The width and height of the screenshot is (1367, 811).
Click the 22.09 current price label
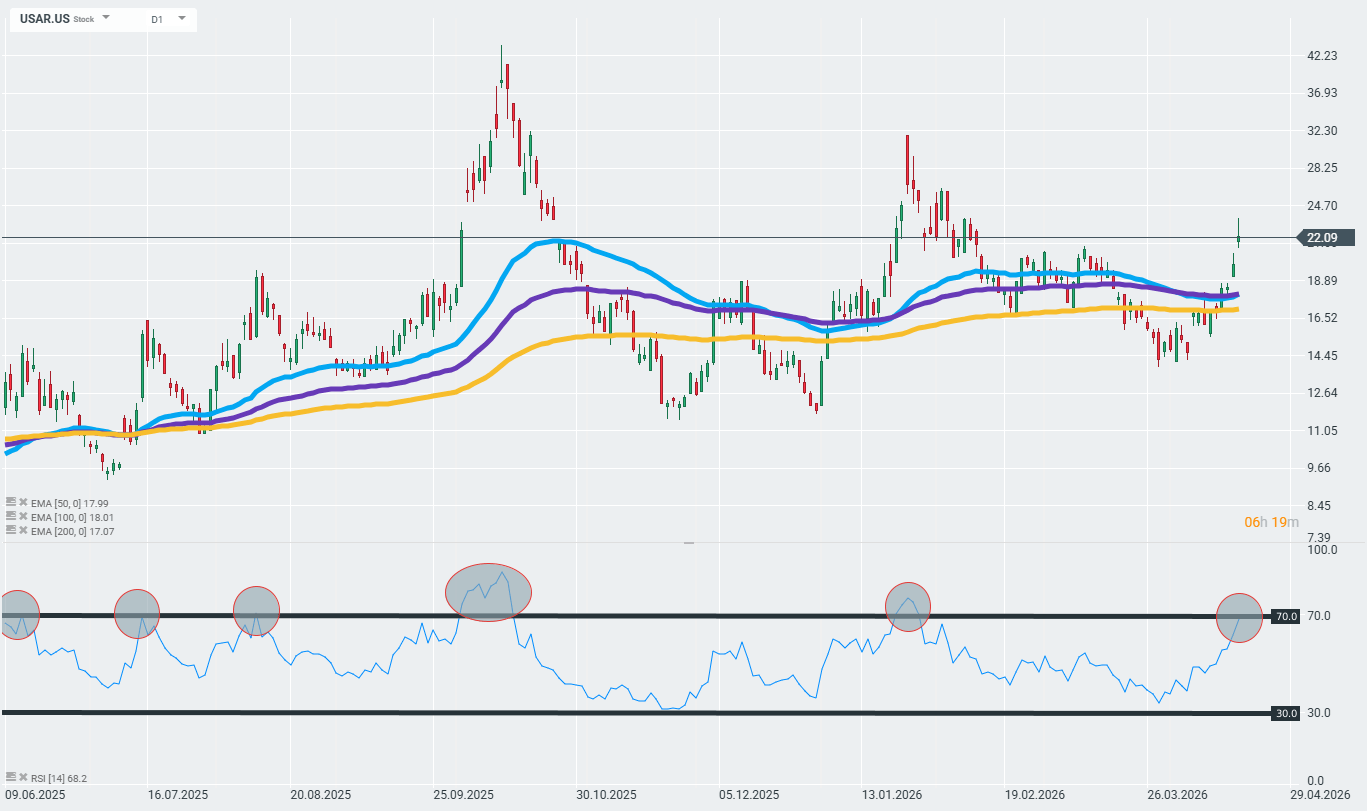click(x=1323, y=237)
